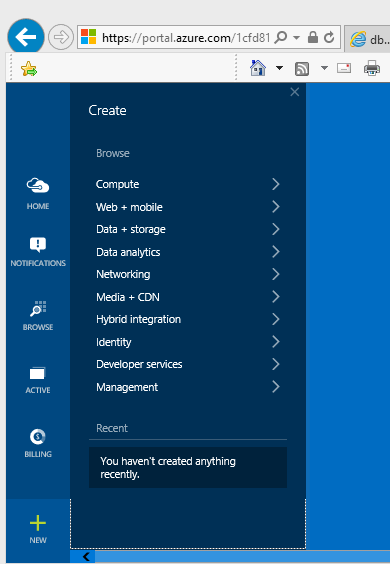Click the address bar search magnifier icon

coord(281,37)
